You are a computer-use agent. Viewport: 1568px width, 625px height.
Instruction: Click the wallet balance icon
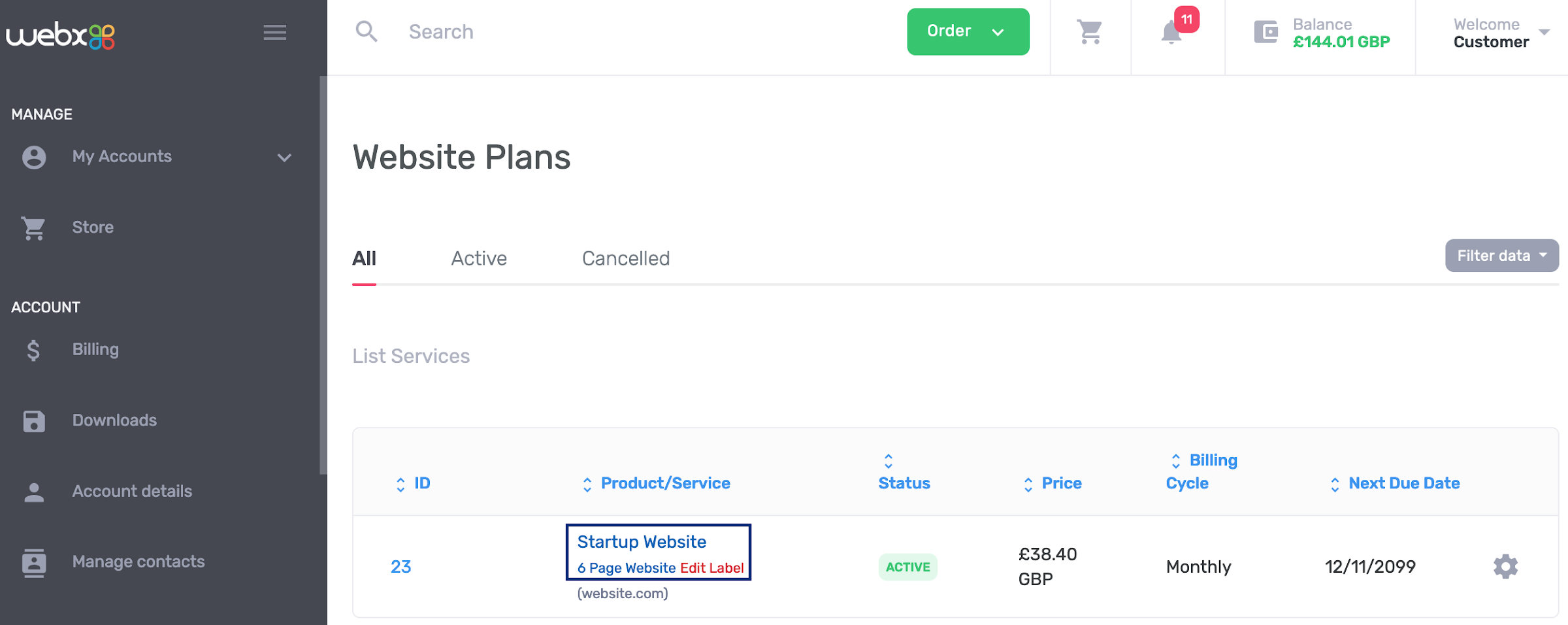pyautogui.click(x=1266, y=31)
